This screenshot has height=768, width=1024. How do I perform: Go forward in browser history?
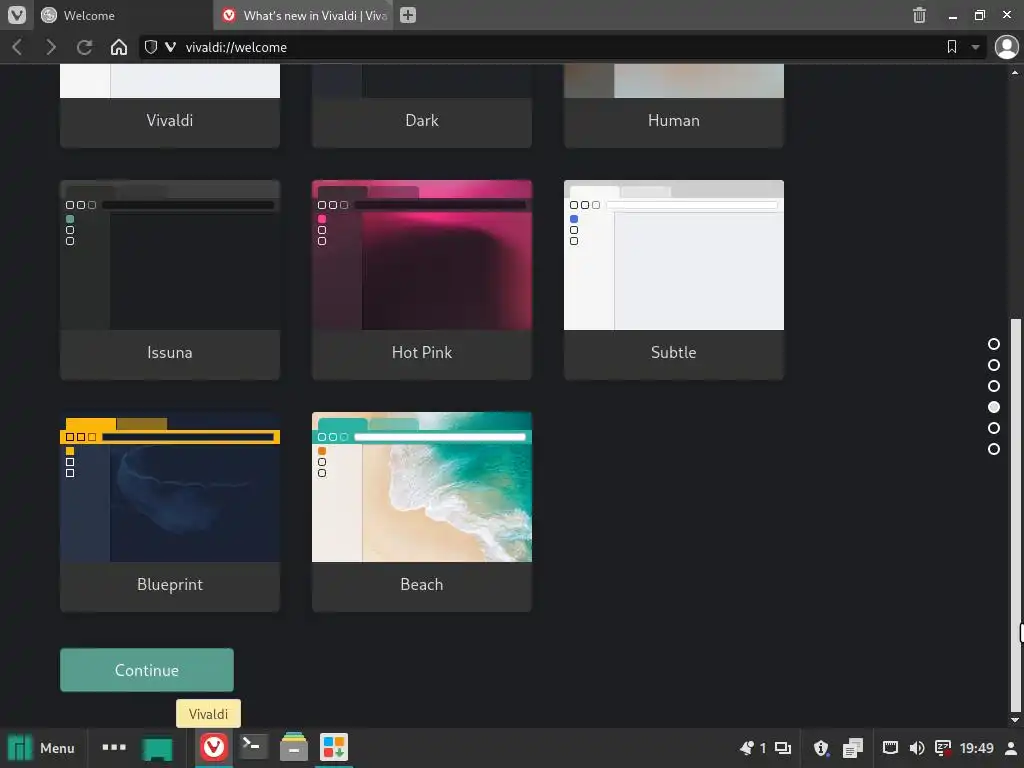(x=50, y=47)
